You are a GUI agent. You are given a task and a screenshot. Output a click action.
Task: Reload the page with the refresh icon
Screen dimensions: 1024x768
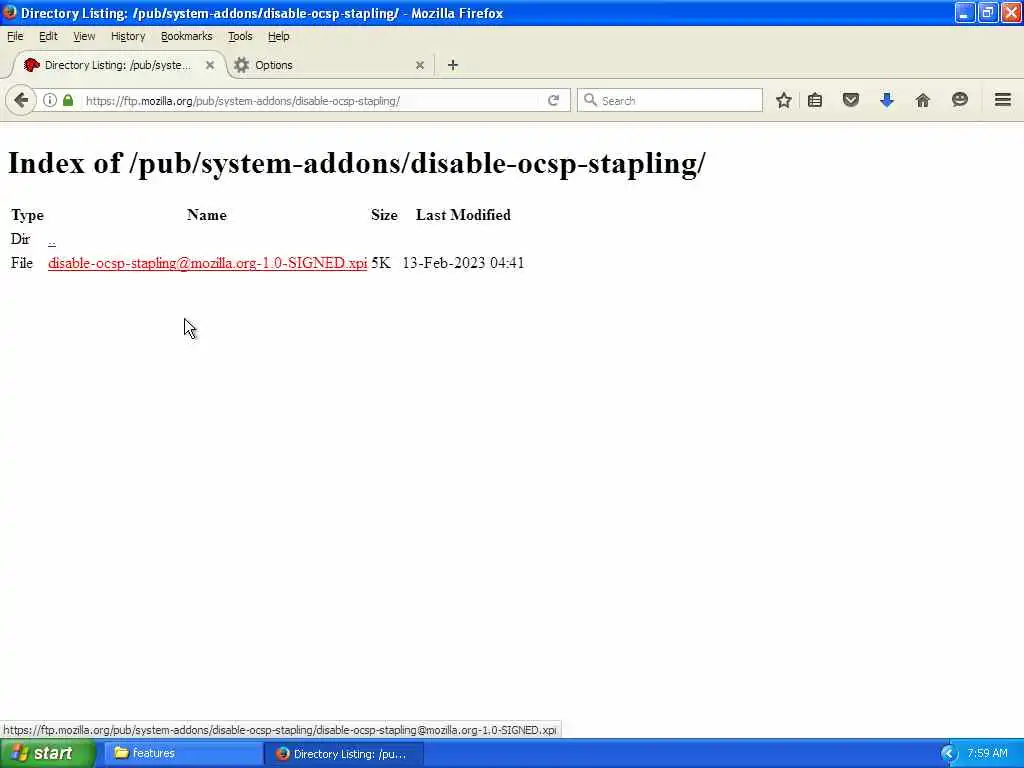tap(554, 100)
